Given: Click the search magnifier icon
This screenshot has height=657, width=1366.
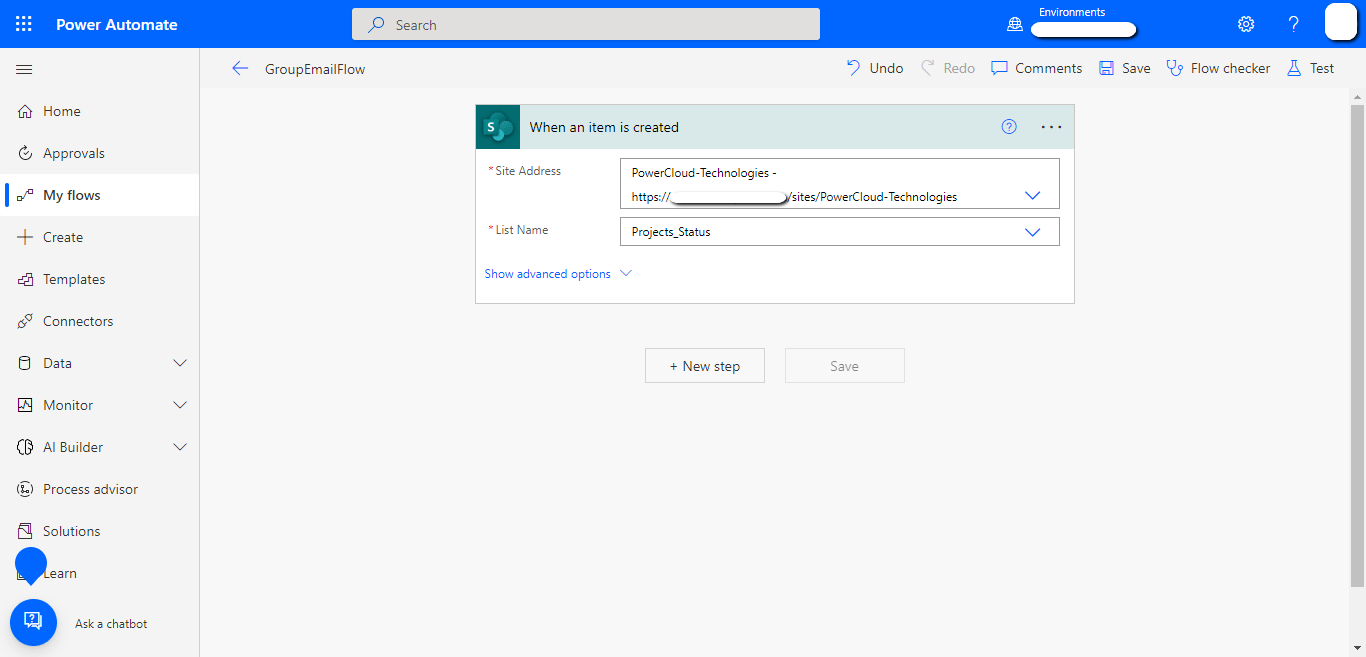Looking at the screenshot, I should pyautogui.click(x=377, y=24).
